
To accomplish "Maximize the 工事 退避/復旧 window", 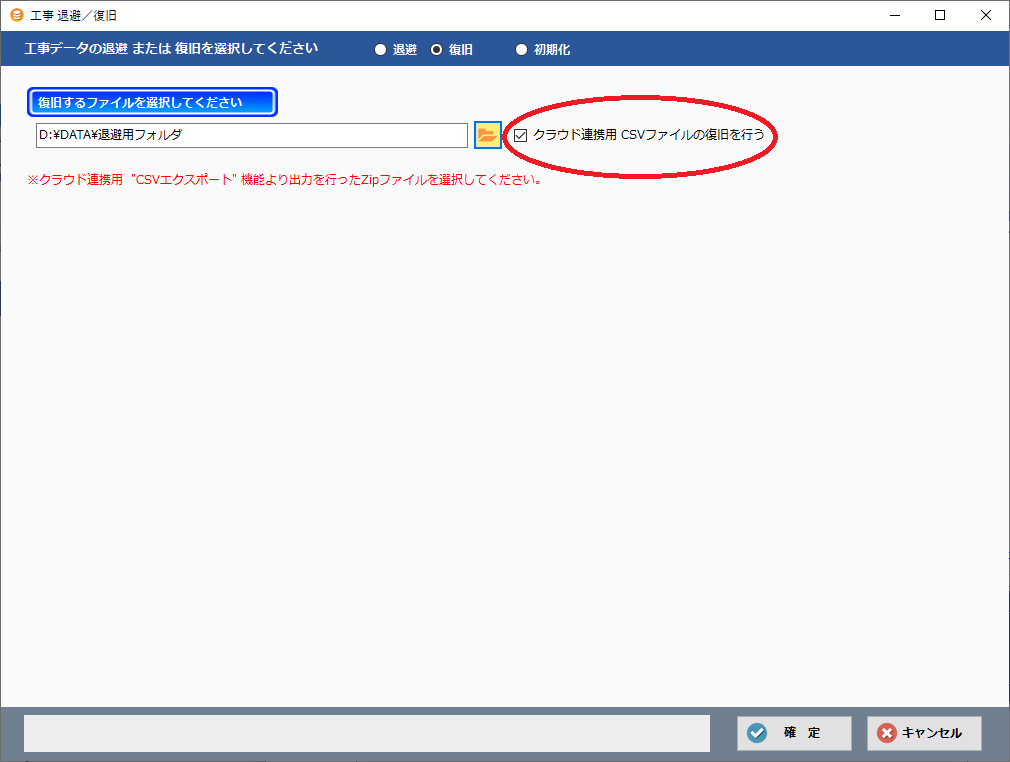I will pyautogui.click(x=940, y=15).
